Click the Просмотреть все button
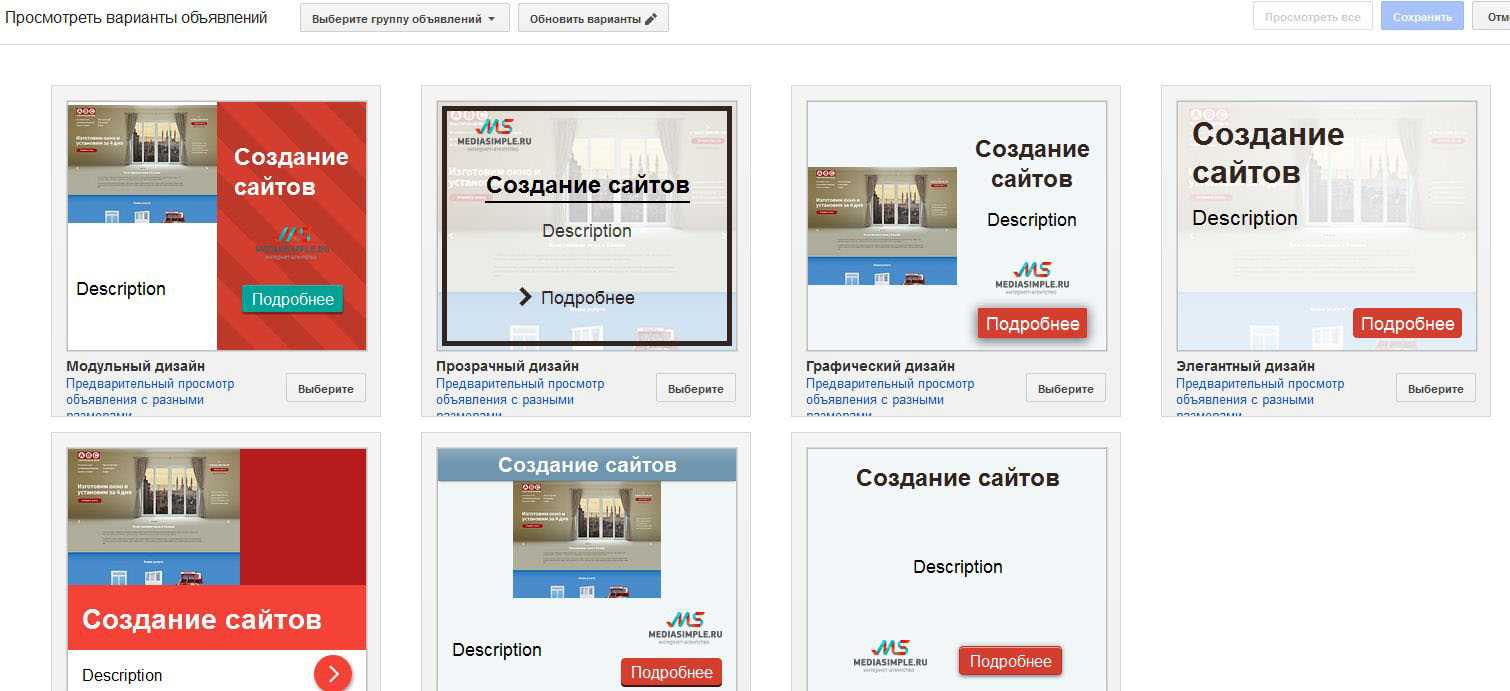The image size is (1510, 691). [x=1312, y=17]
